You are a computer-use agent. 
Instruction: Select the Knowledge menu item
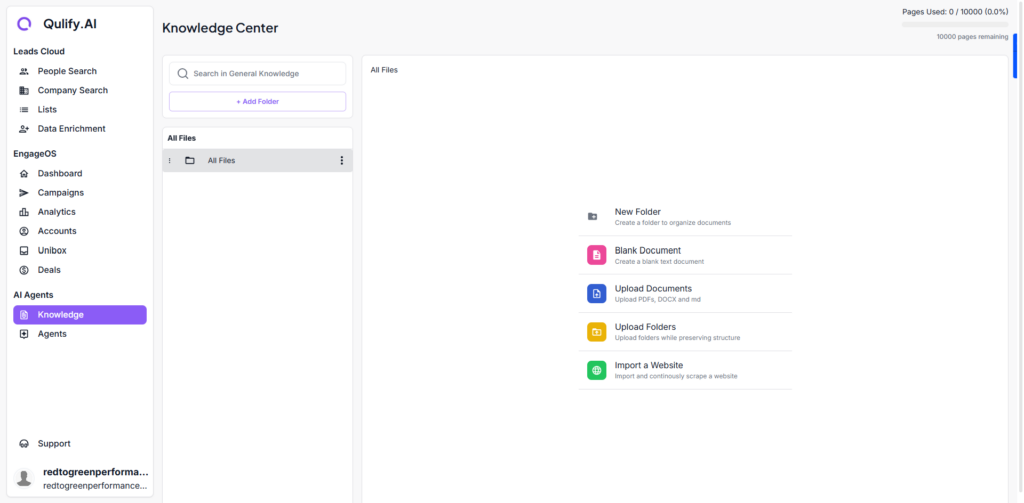80,315
